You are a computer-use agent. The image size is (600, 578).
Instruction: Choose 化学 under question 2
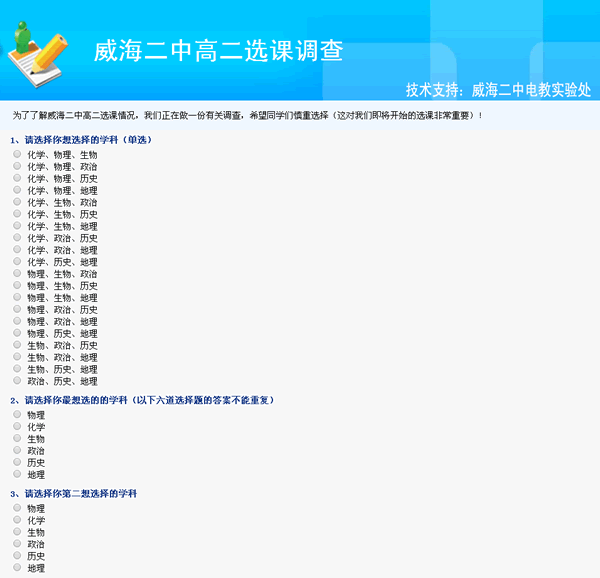[17, 426]
